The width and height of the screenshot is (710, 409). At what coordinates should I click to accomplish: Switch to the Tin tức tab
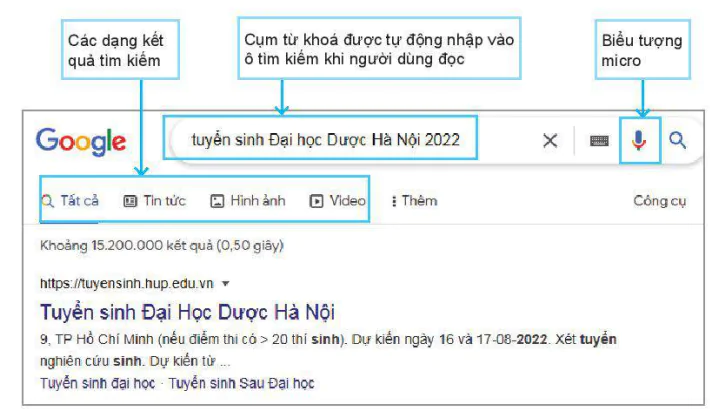(155, 201)
